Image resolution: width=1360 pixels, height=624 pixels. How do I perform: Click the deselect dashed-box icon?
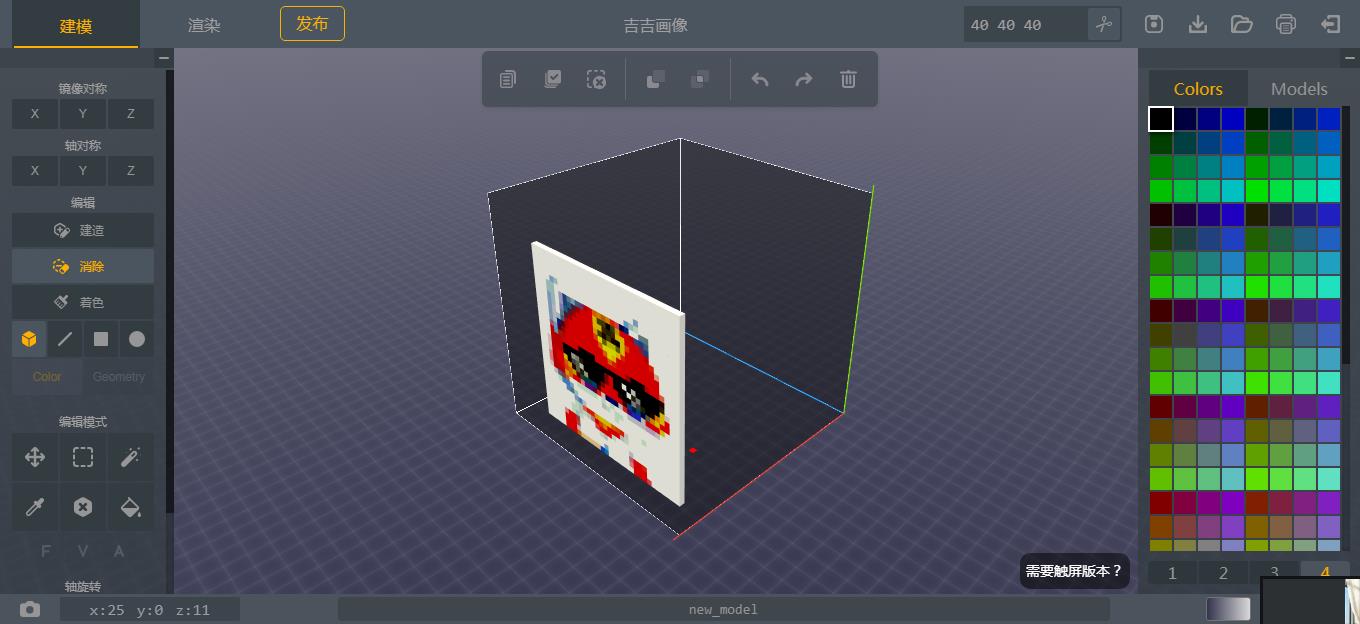[596, 79]
